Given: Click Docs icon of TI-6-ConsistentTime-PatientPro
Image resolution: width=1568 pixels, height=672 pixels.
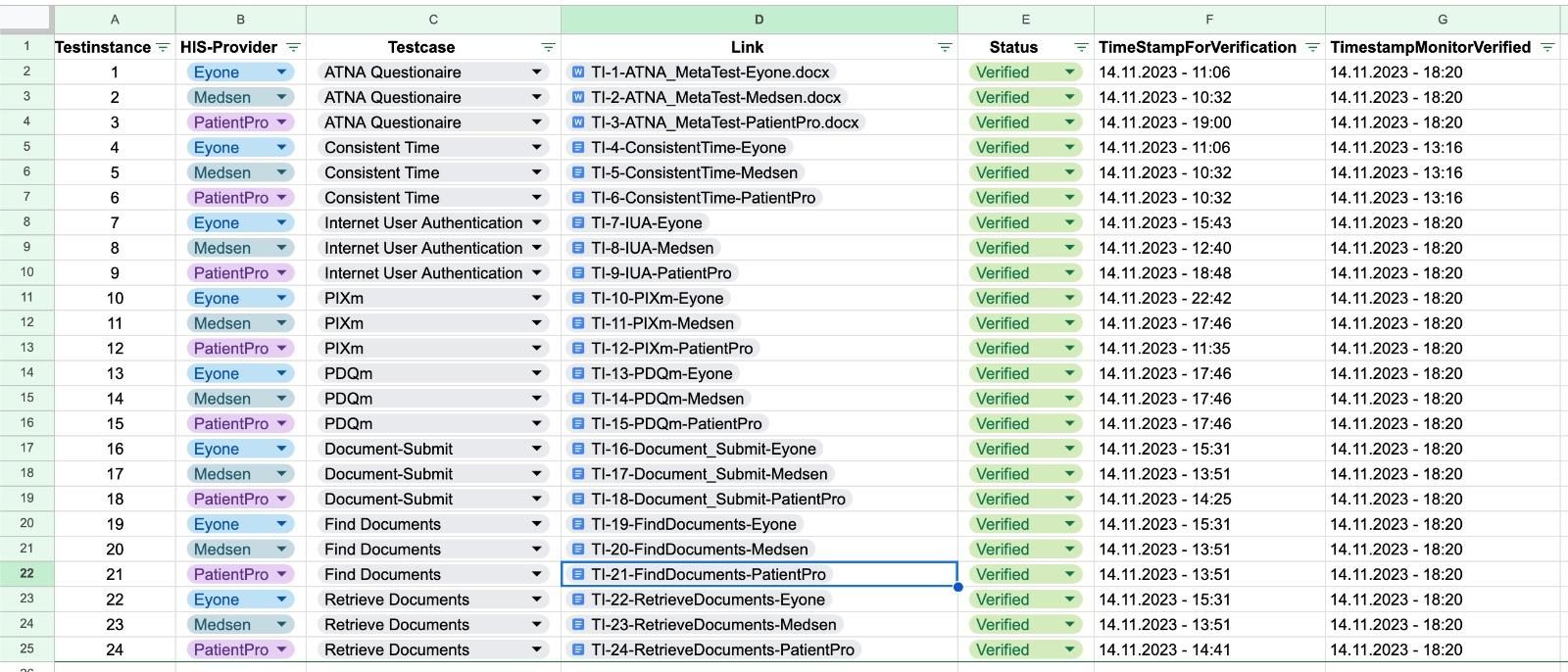Looking at the screenshot, I should point(578,198).
